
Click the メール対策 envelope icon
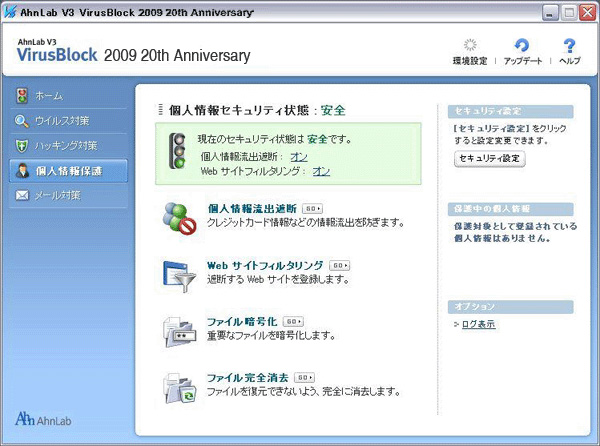tap(22, 195)
